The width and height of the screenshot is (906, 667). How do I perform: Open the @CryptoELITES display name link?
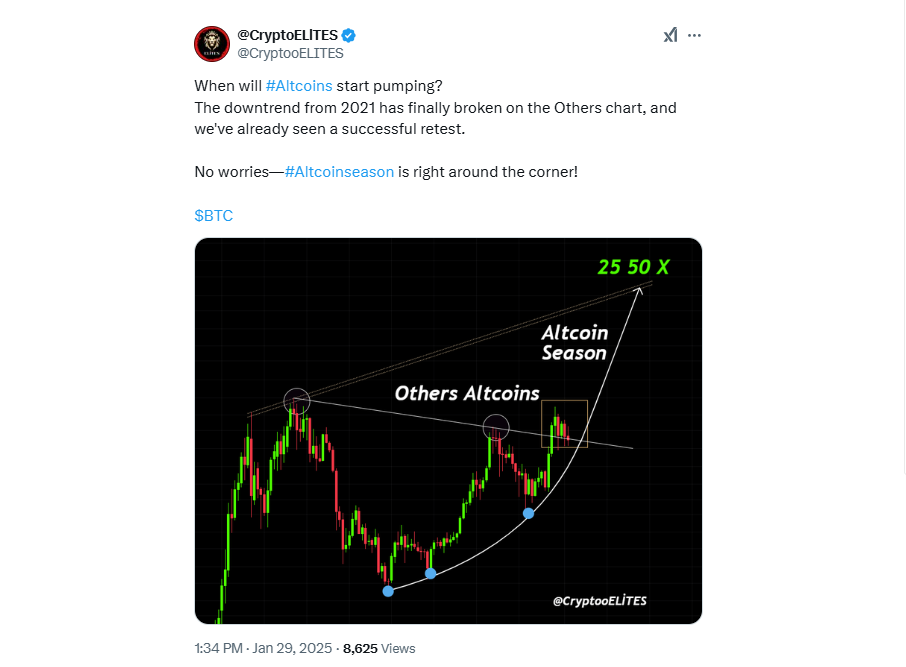286,35
